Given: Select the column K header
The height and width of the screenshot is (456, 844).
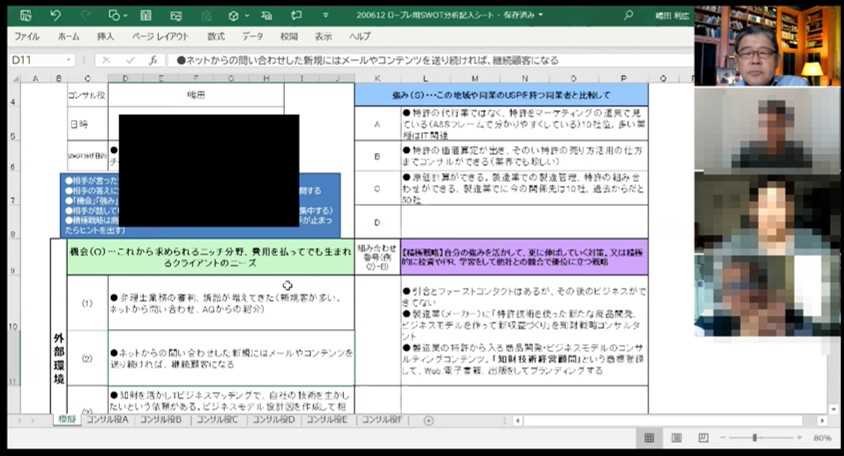Looking at the screenshot, I should coord(377,78).
